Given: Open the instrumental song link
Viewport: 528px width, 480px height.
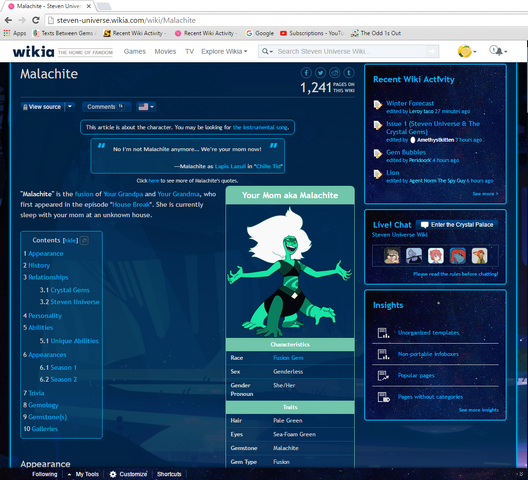Looking at the screenshot, I should point(260,127).
